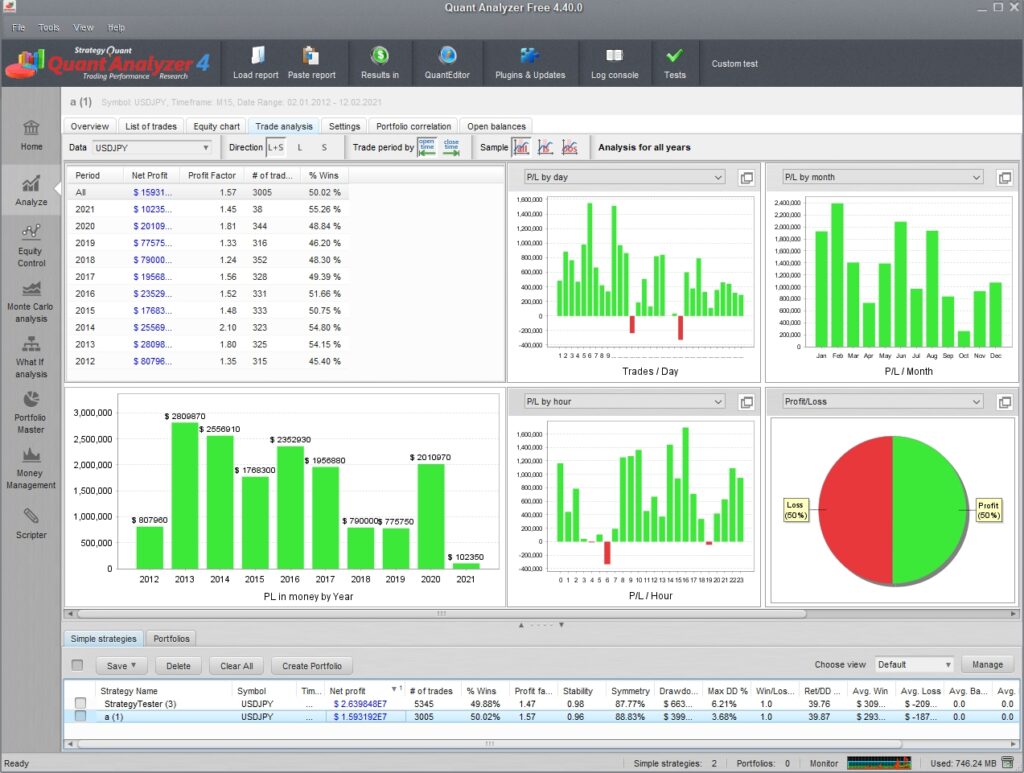Click the Clear All button
Screen dimensions: 1024x773
pos(236,666)
